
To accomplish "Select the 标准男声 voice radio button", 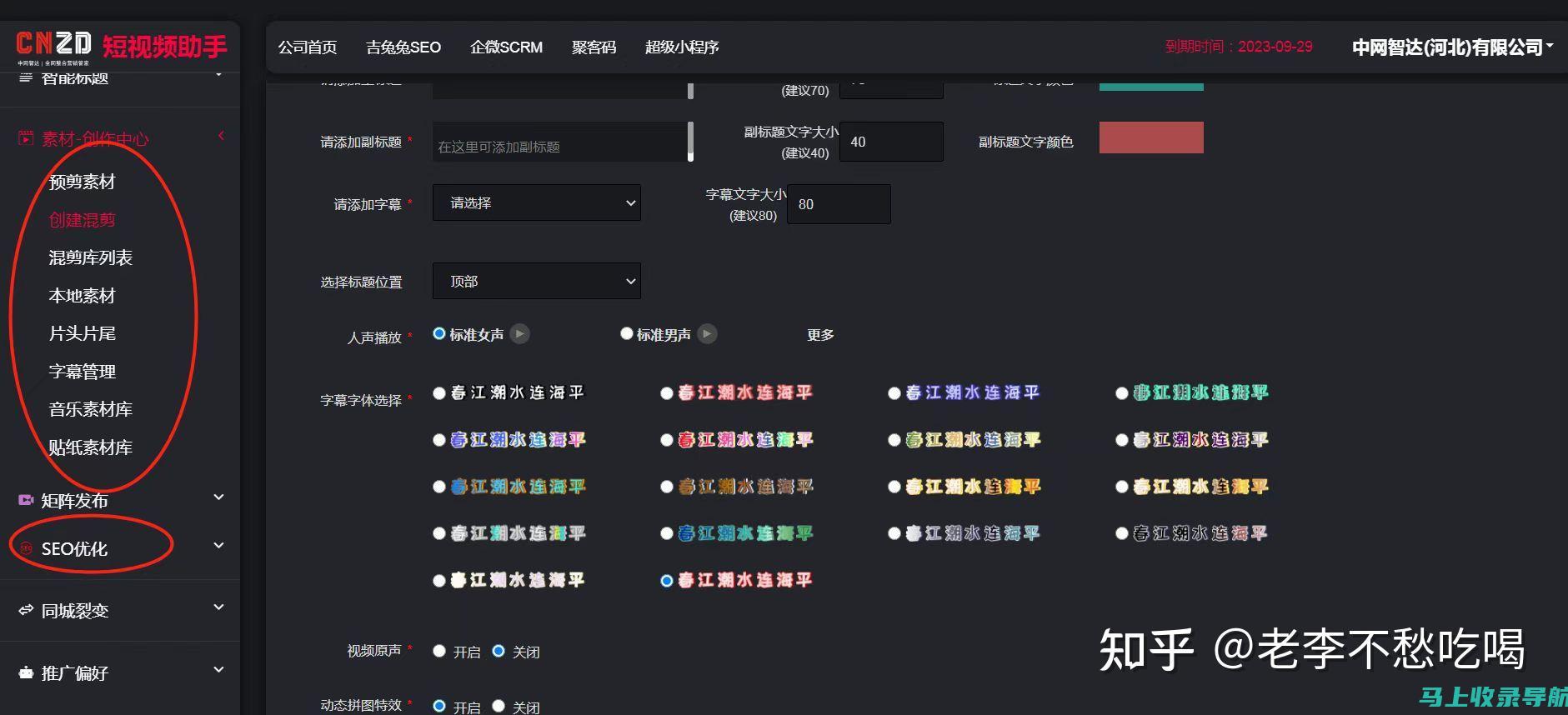I will 626,333.
